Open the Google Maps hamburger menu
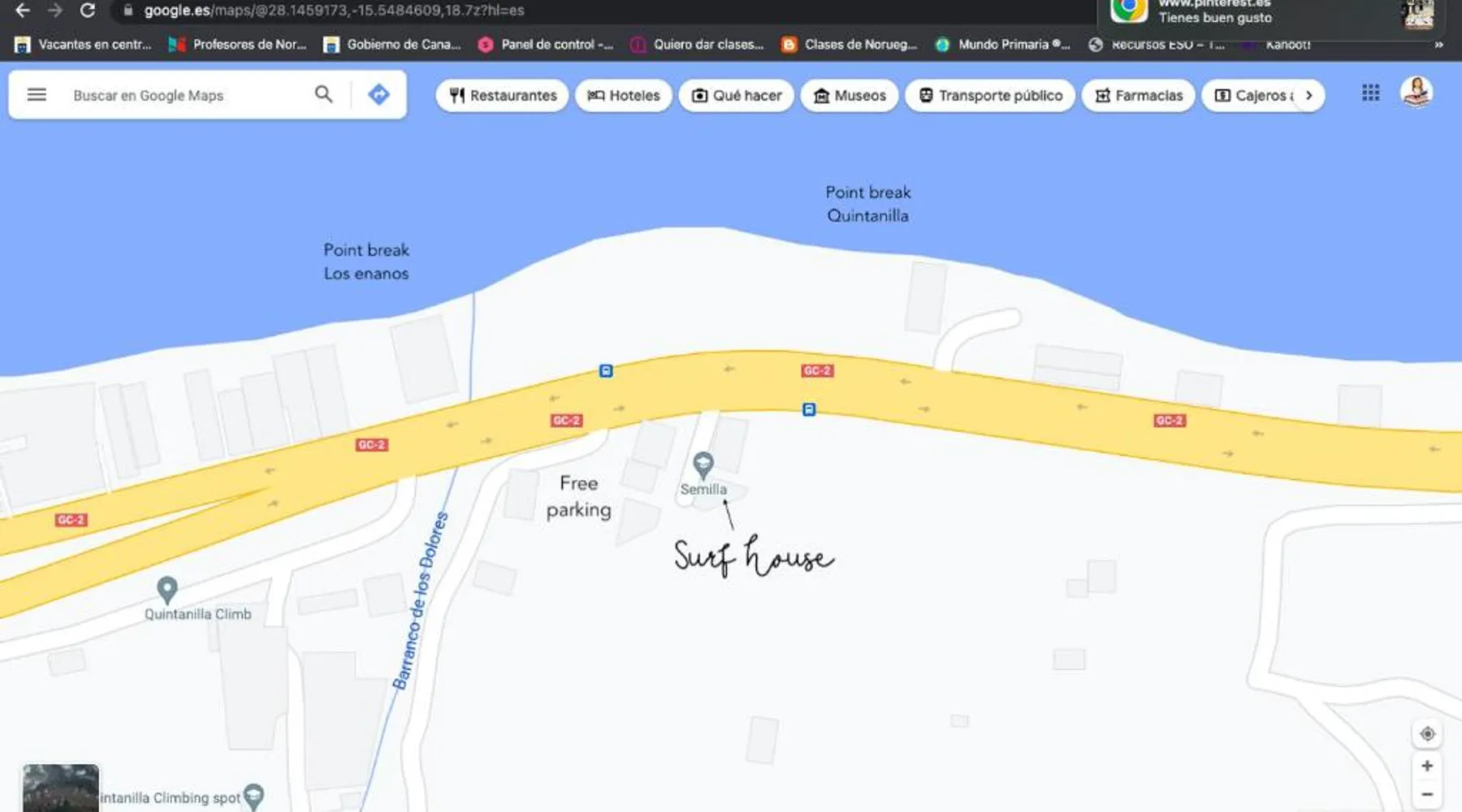 pos(37,95)
